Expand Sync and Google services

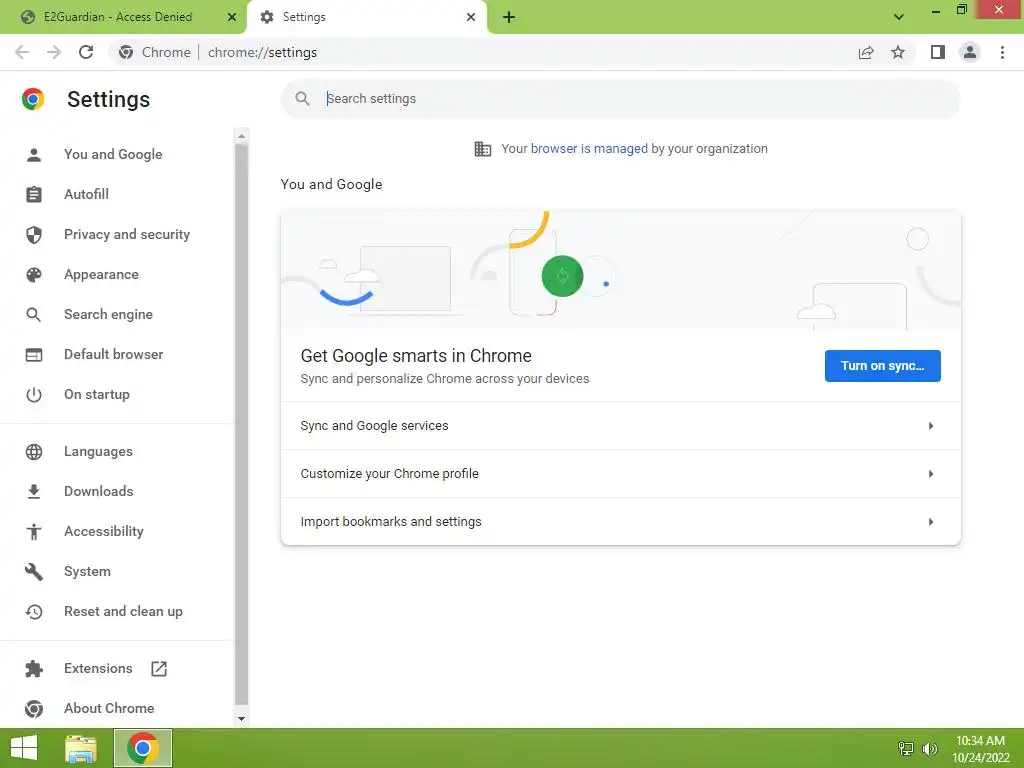(x=620, y=426)
